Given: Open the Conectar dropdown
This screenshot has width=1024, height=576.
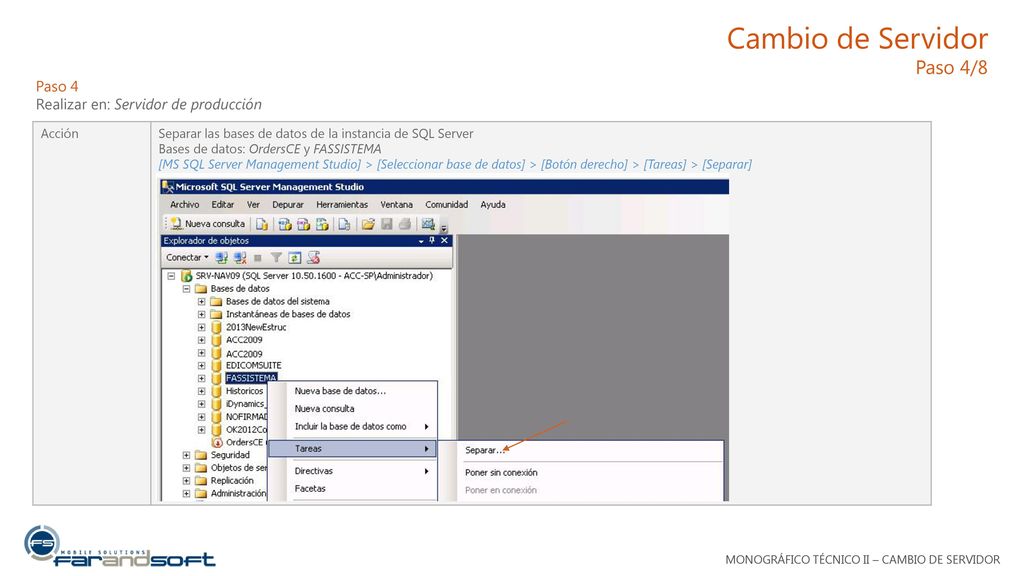Looking at the screenshot, I should [x=187, y=258].
